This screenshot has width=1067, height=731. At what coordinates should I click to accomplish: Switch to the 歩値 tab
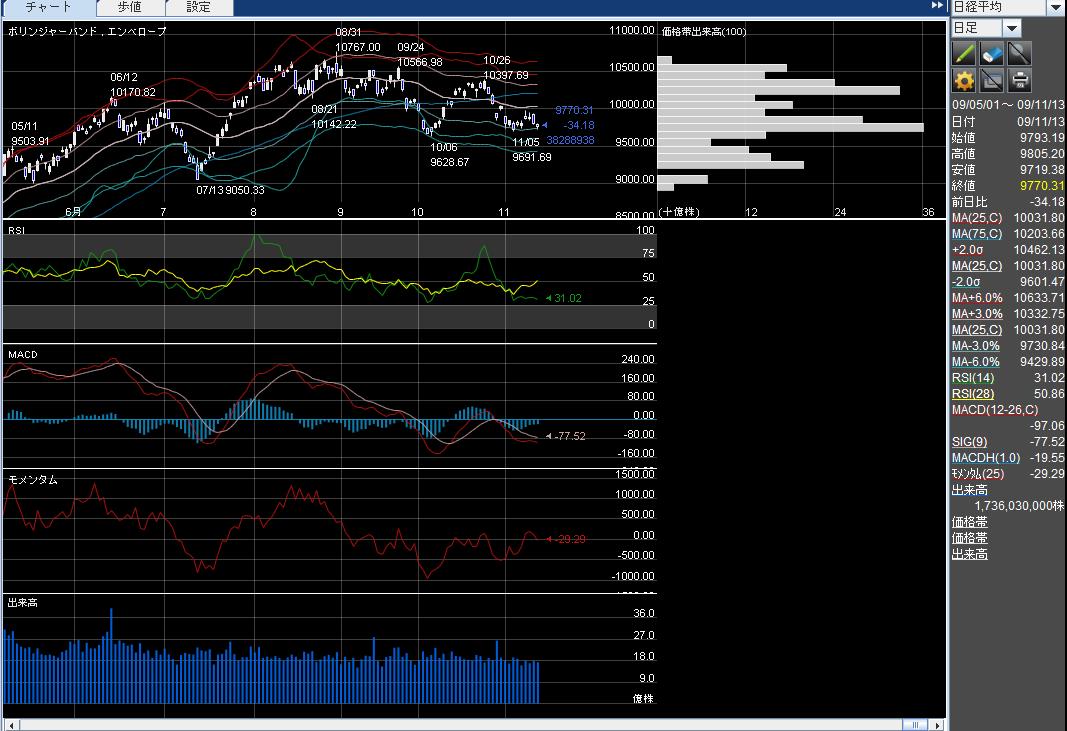pos(129,7)
